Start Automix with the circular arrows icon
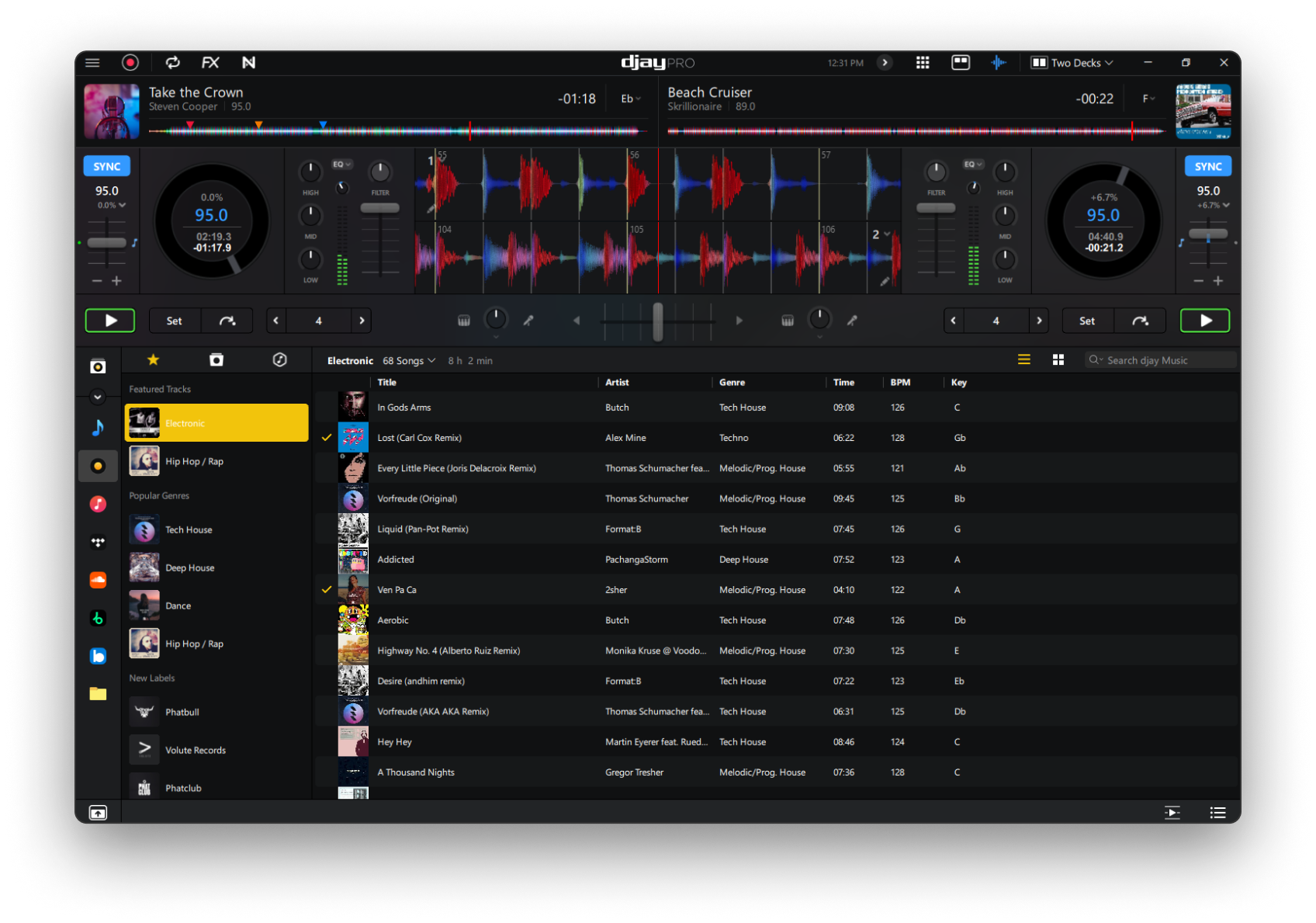 pyautogui.click(x=172, y=62)
